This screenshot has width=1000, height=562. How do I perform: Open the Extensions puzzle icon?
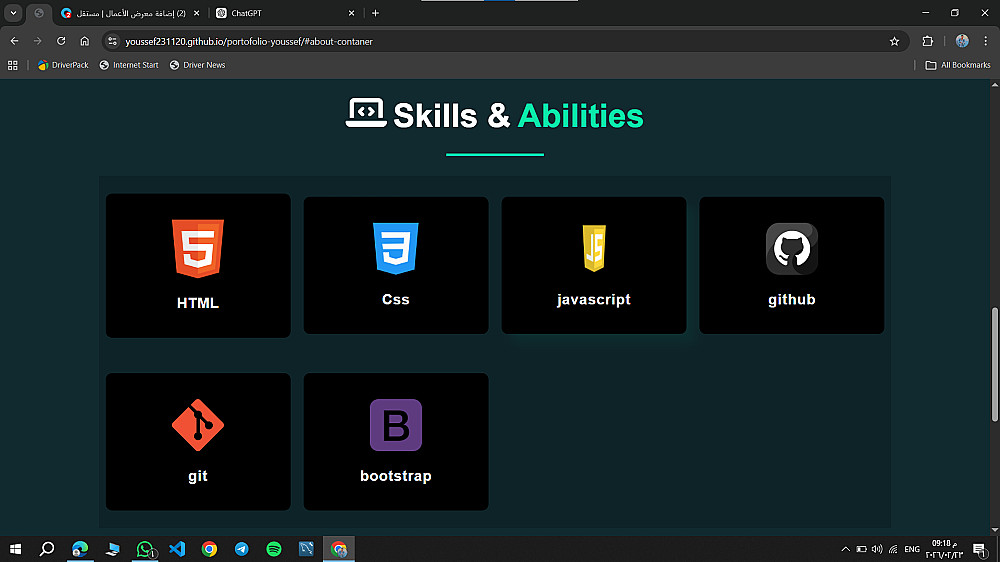[927, 41]
